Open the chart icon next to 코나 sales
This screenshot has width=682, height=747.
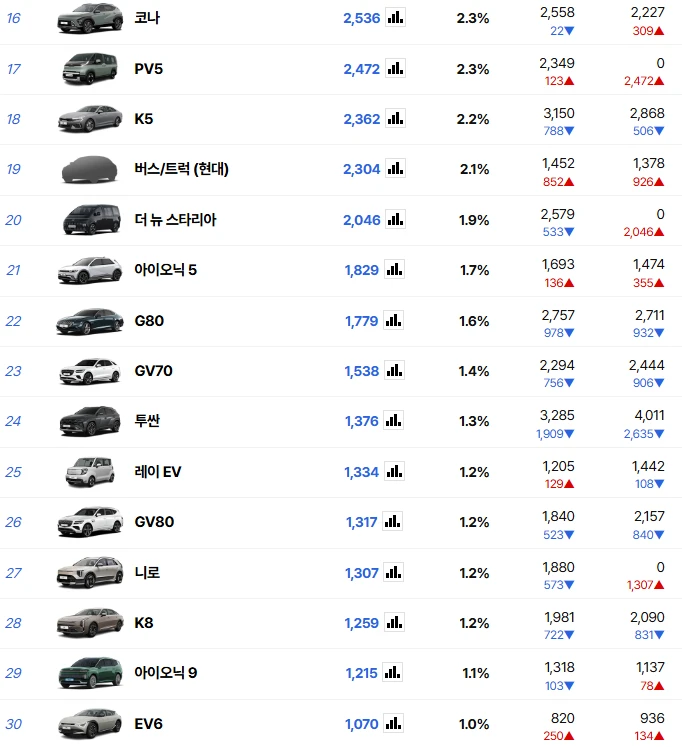pos(395,18)
